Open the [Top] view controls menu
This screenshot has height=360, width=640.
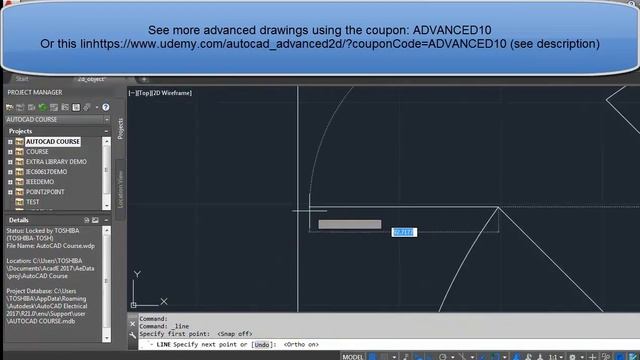tap(143, 93)
